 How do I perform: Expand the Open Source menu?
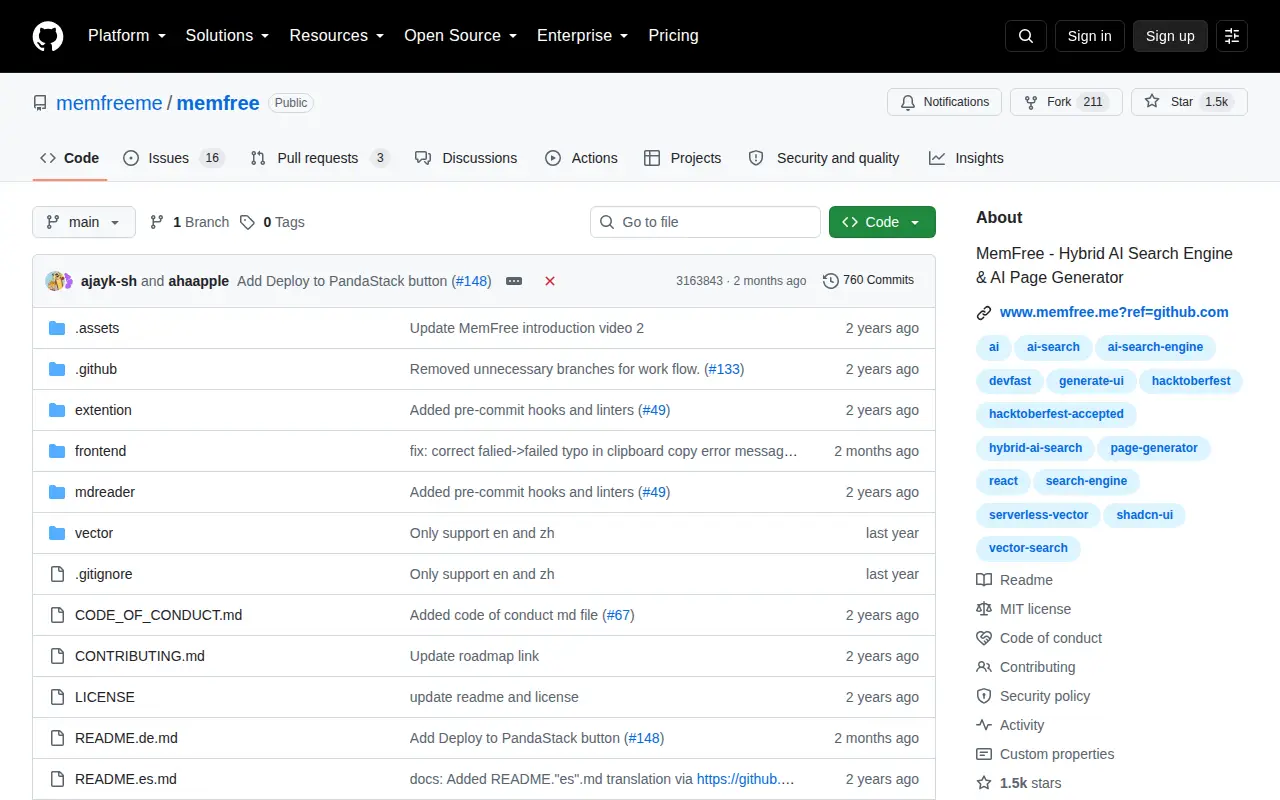coord(461,36)
